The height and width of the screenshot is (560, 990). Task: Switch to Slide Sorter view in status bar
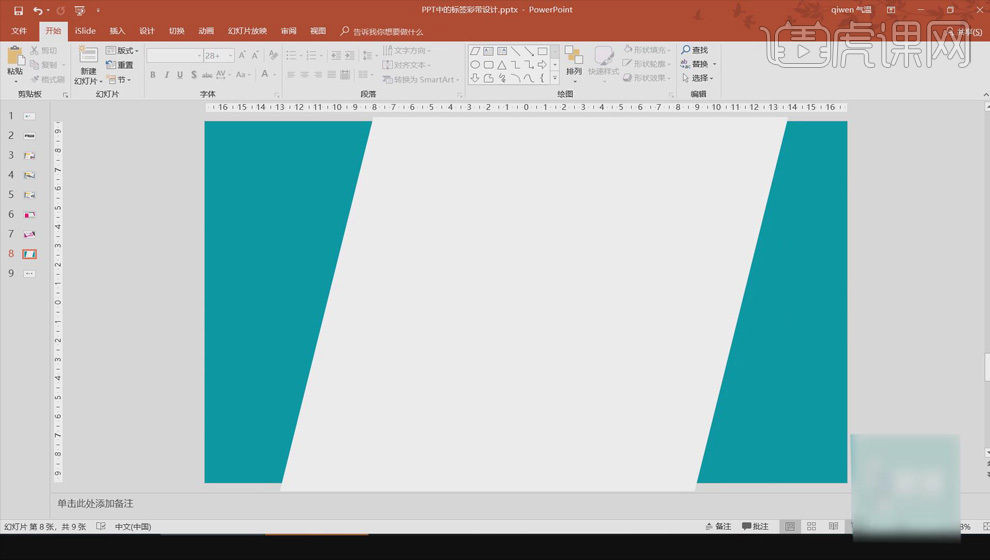pos(812,526)
